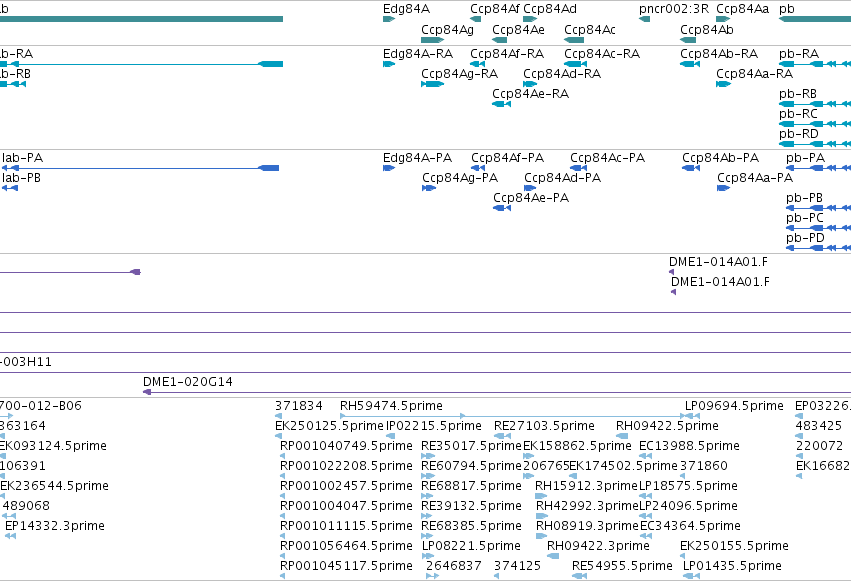
Task: Select the EK236544.5prime EST
Action: [2, 496]
